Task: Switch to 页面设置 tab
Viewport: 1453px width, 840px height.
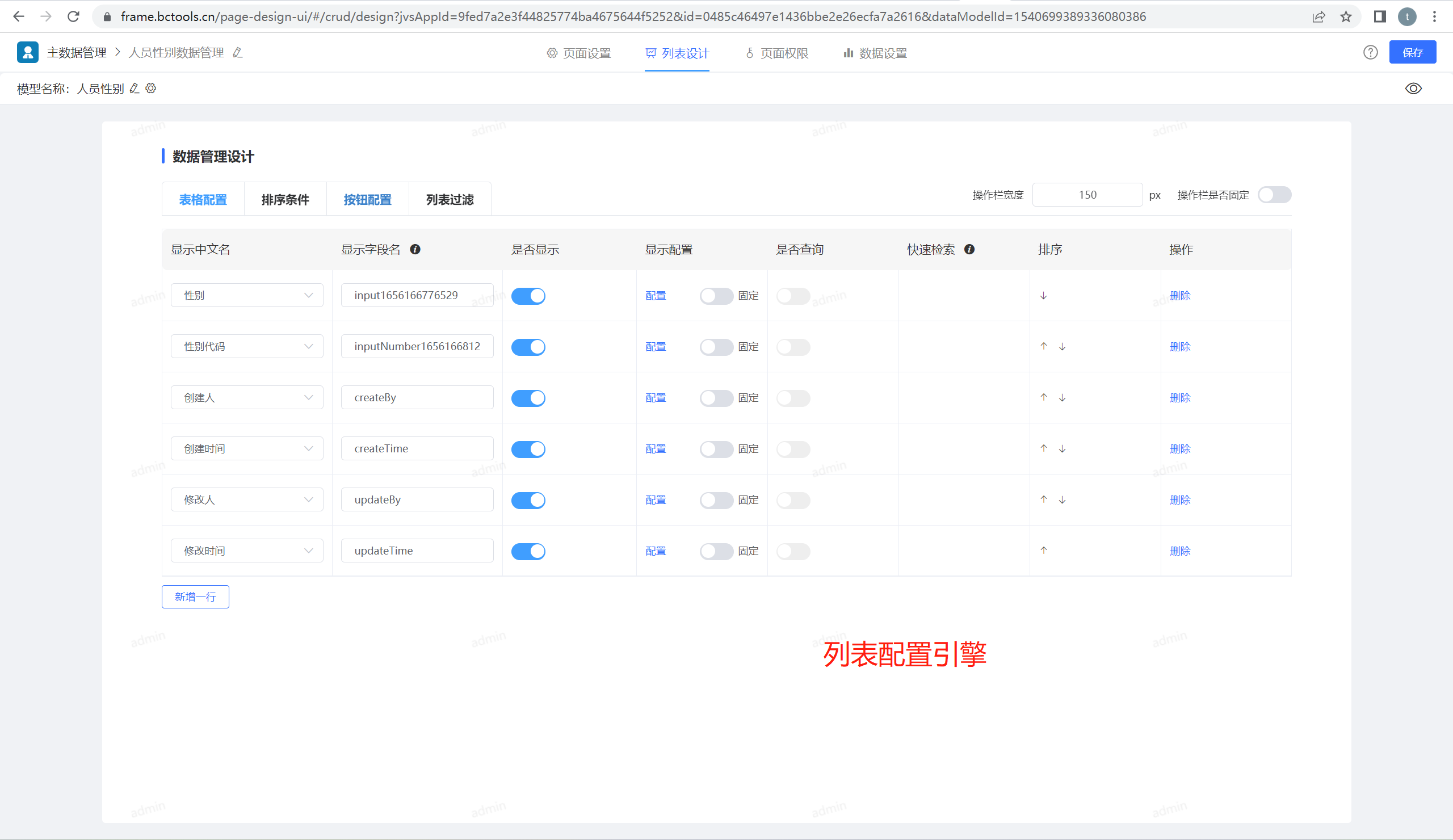Action: (578, 53)
